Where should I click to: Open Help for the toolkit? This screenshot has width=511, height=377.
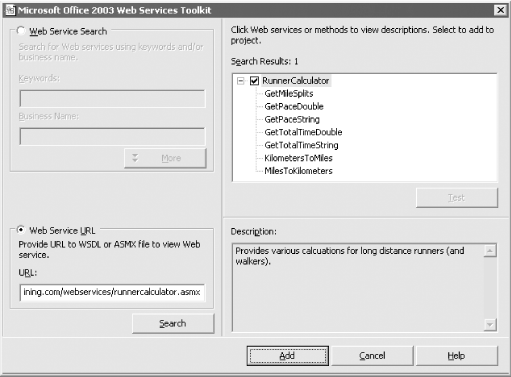[x=457, y=356]
